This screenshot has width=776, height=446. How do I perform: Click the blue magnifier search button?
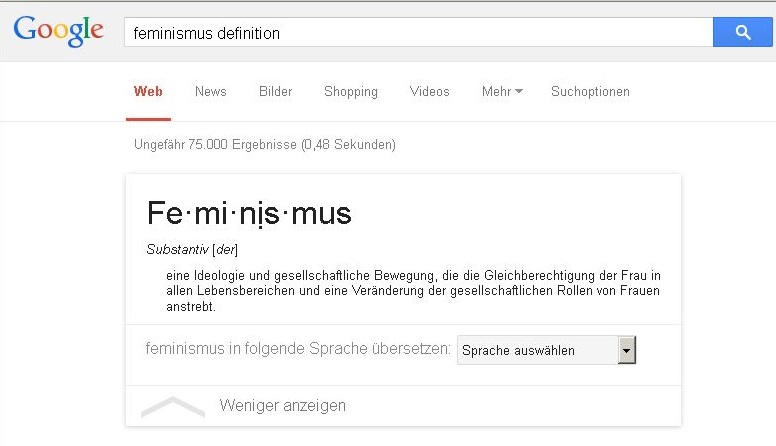point(742,32)
